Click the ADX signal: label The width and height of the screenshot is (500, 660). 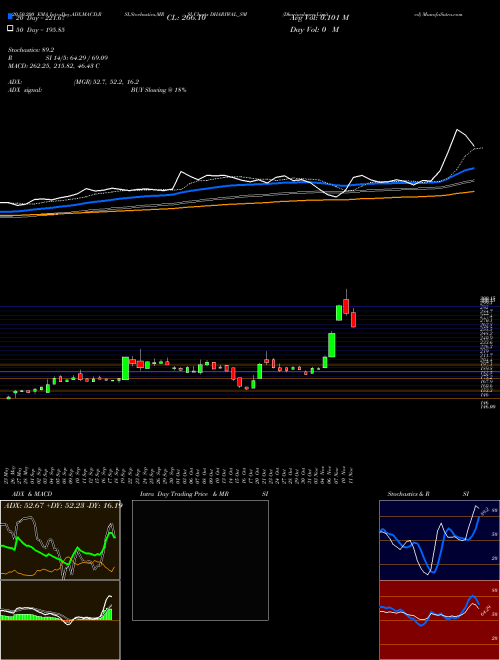(x=25, y=90)
